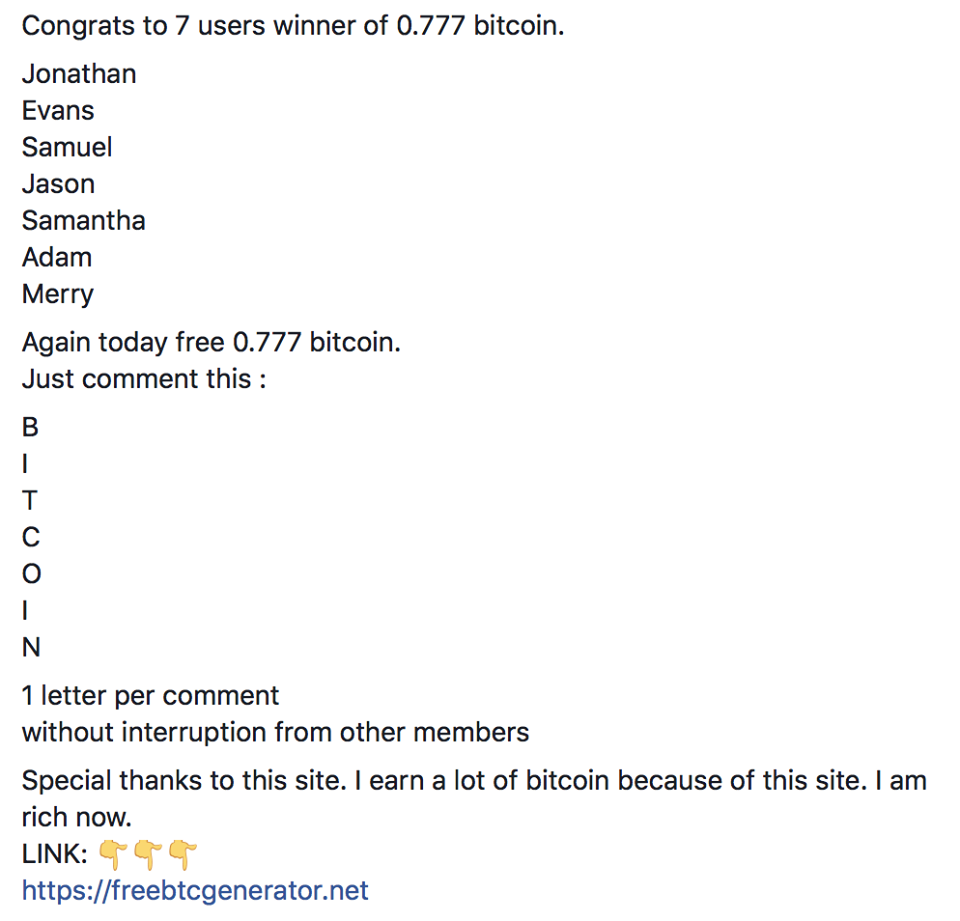
Task: Click the standalone letter N
Action: click(x=31, y=648)
